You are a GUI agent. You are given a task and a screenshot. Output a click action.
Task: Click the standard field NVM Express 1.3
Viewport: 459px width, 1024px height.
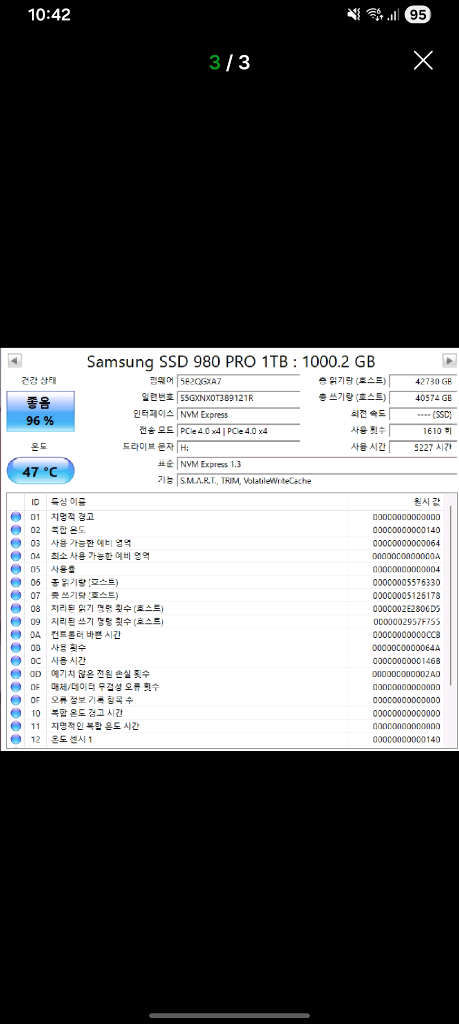[x=317, y=464]
